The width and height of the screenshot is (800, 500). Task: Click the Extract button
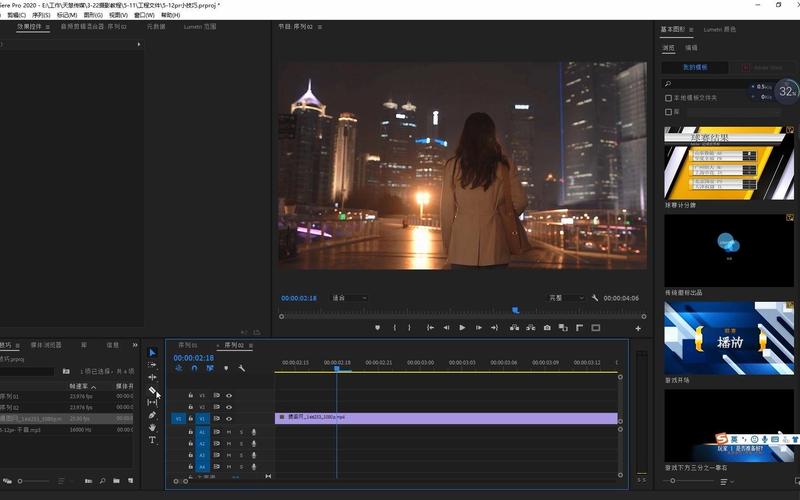(x=531, y=328)
